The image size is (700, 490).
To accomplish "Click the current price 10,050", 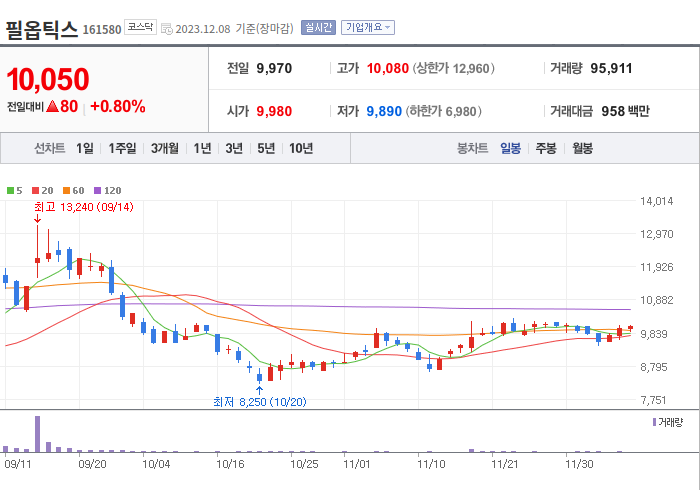I will coord(48,79).
